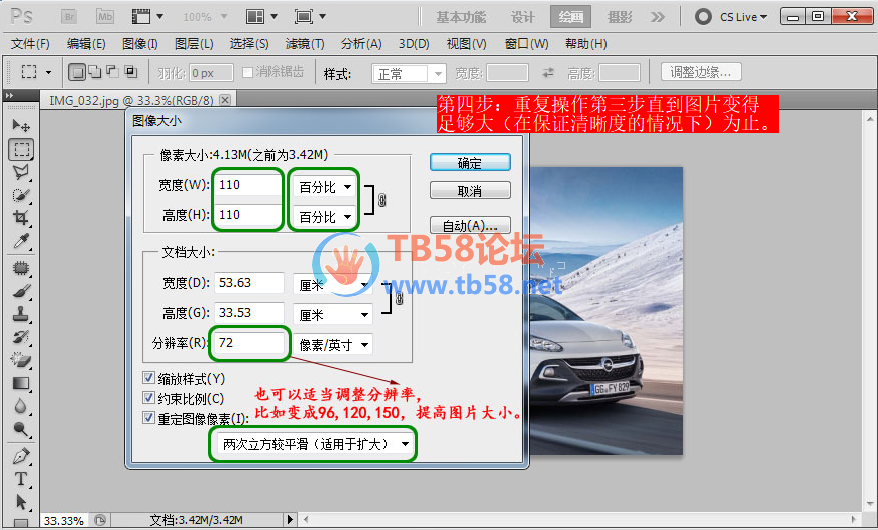Image resolution: width=878 pixels, height=530 pixels.
Task: Toggle 重定图像像素(I) checkbox
Action: click(148, 418)
